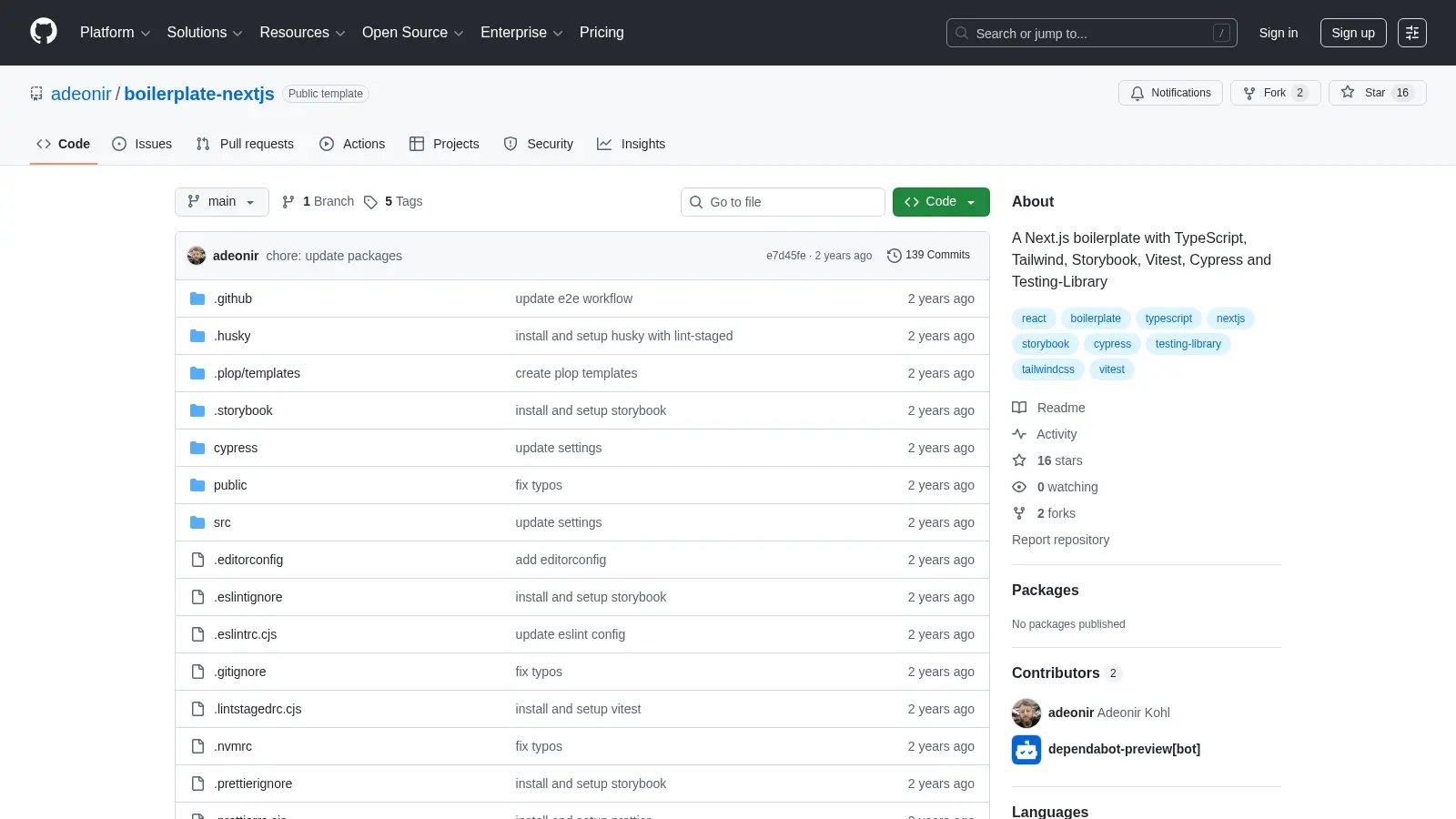Click the repository template icon near adeonir
This screenshot has height=819, width=1456.
coord(36,94)
